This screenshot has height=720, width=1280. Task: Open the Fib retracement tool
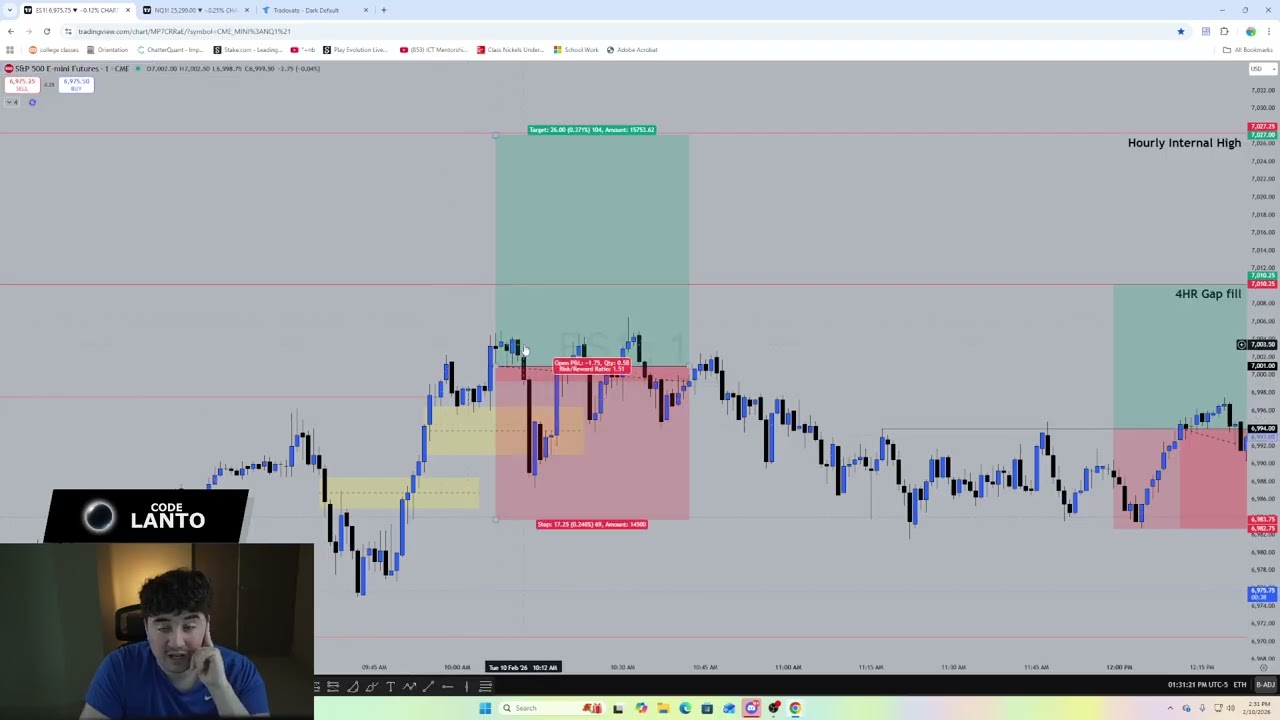(485, 686)
